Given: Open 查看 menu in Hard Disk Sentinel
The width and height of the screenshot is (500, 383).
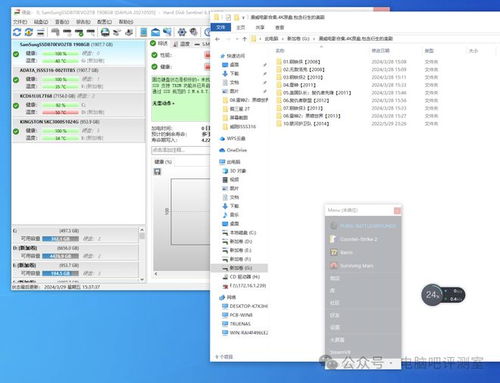Looking at the screenshot, I should (62, 22).
